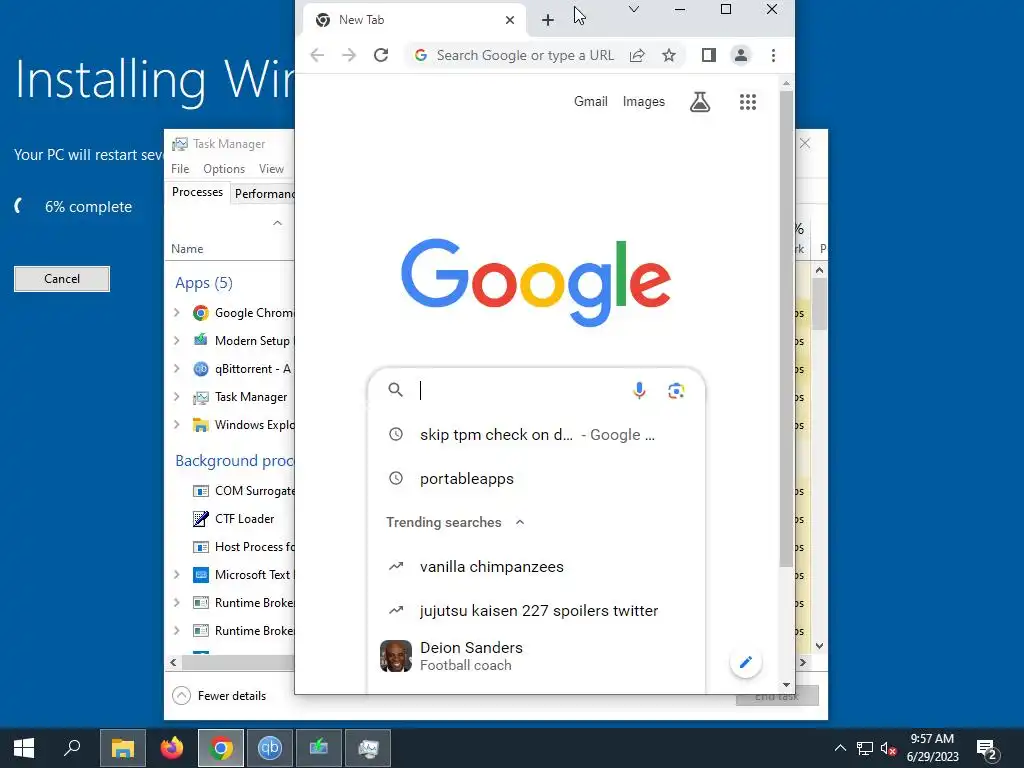Open Chrome's three-dot menu
The image size is (1024, 768).
pos(773,56)
